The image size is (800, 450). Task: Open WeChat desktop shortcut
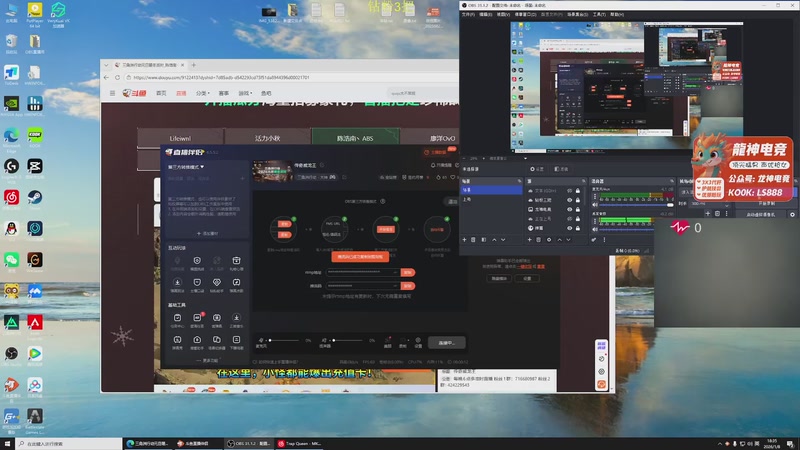coord(11,260)
